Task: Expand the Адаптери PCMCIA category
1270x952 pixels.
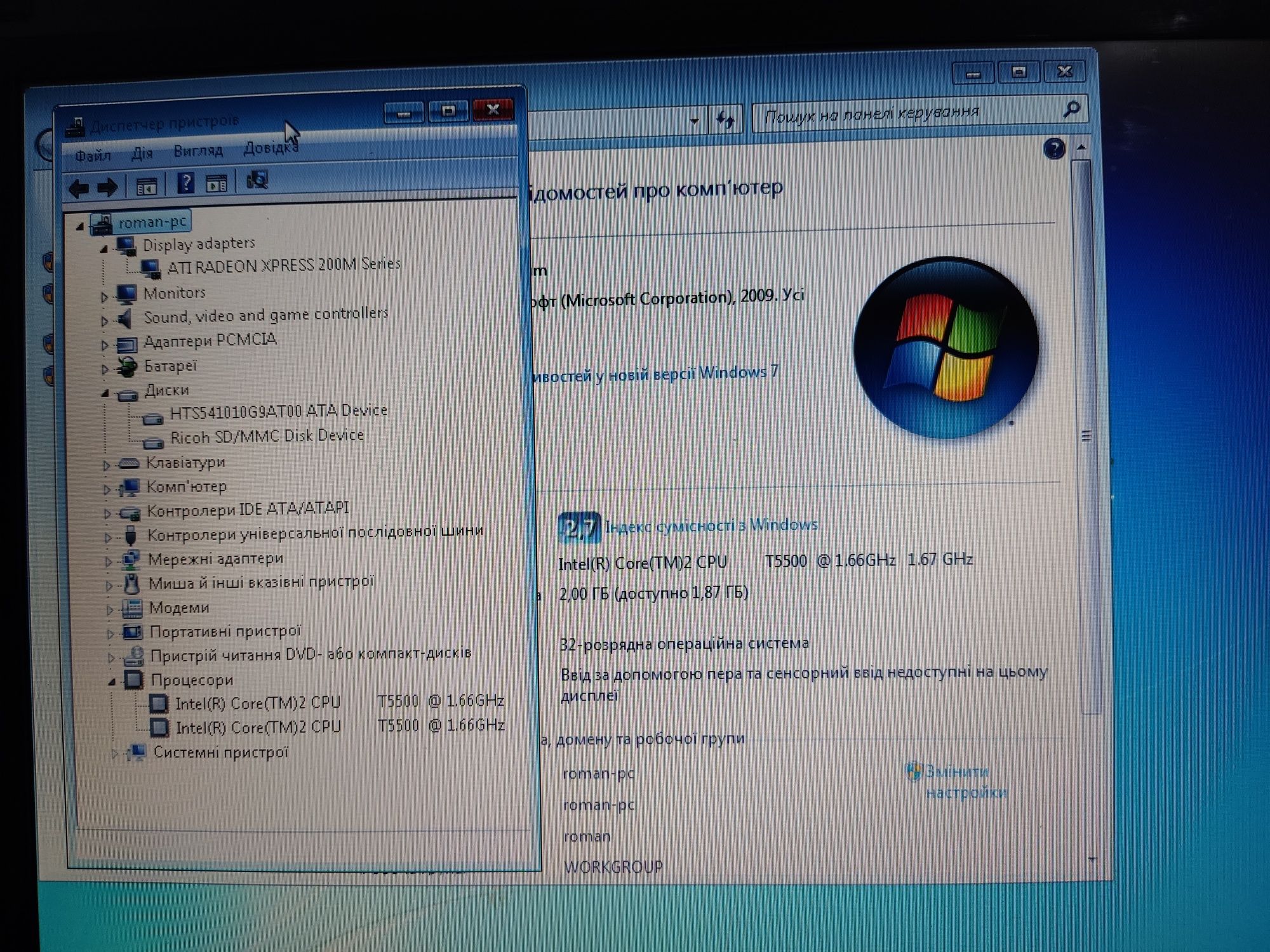Action: coord(105,345)
